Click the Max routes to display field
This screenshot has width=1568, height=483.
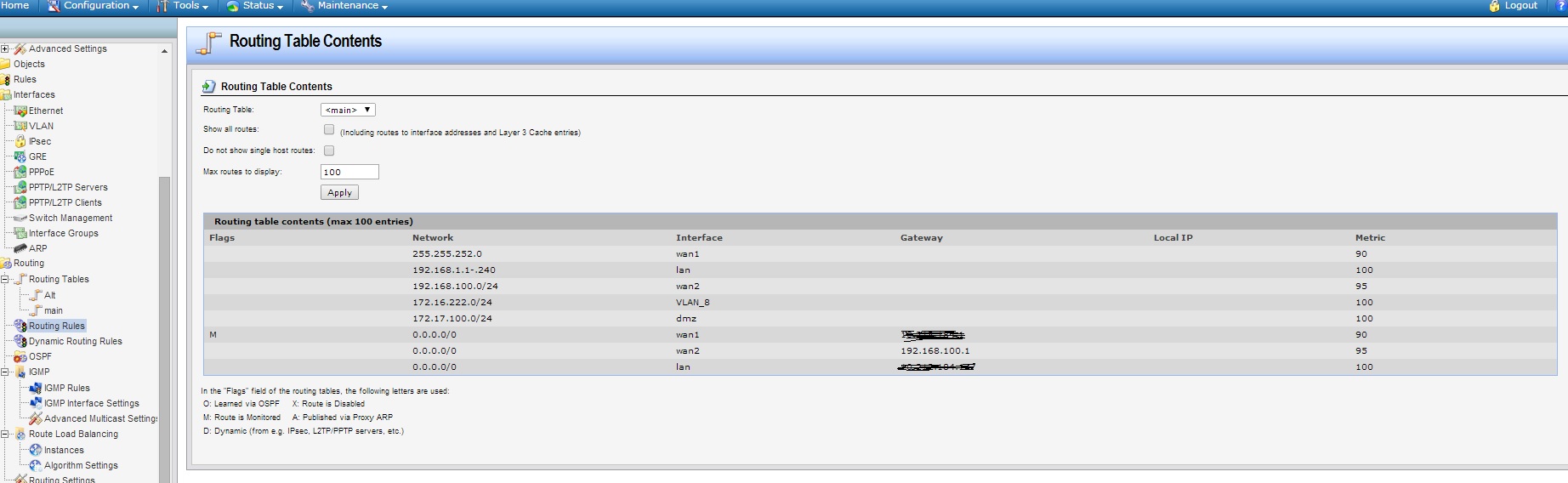tap(349, 172)
